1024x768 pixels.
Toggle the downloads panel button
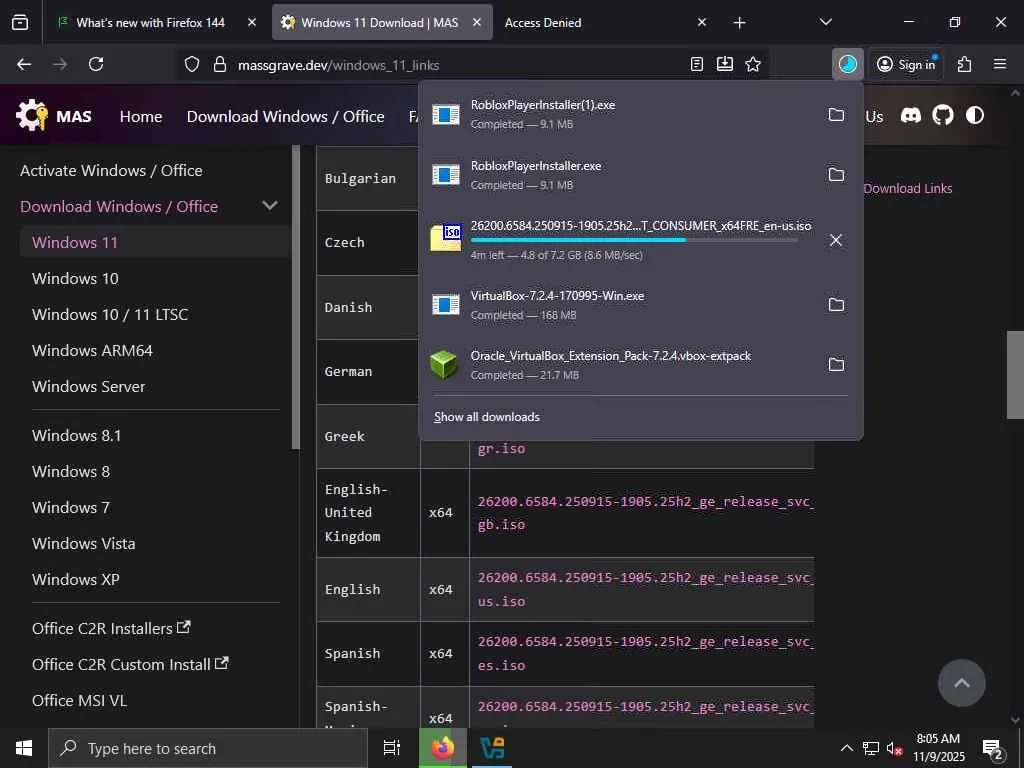pos(848,64)
